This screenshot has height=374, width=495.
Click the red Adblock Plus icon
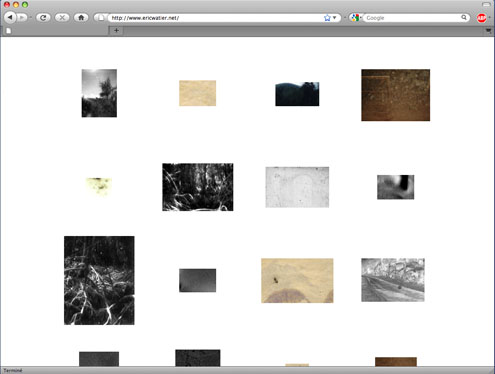(x=481, y=18)
